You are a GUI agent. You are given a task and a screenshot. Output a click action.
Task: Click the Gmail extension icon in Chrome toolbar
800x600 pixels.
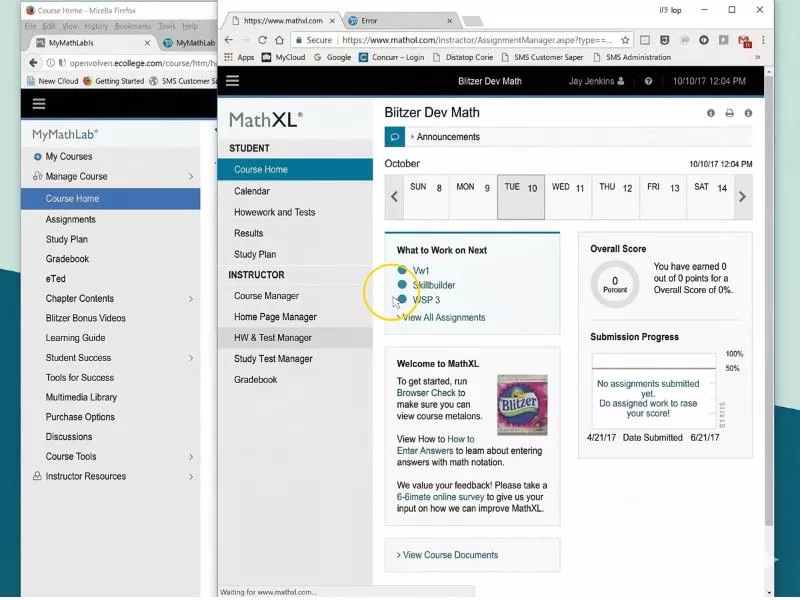744,40
